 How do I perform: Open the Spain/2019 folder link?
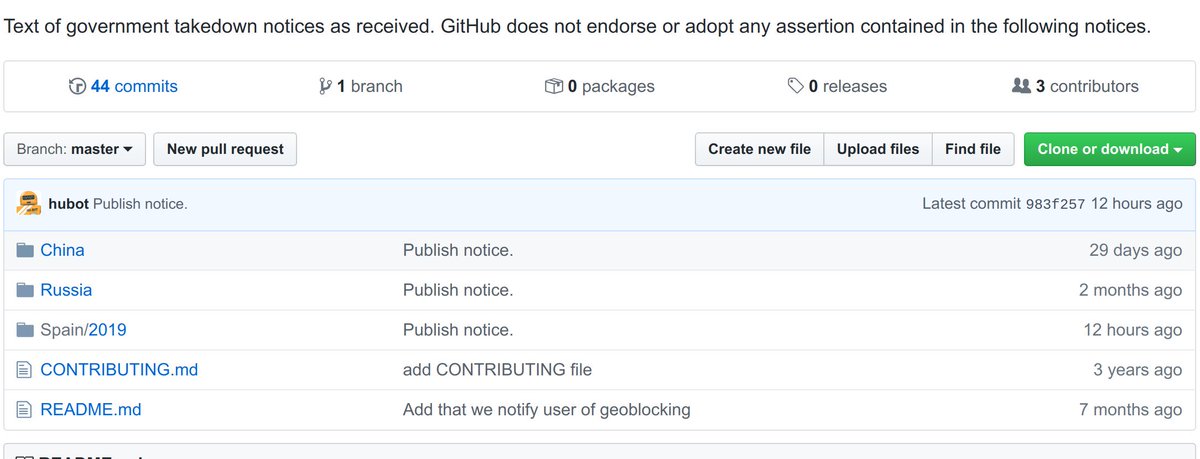(x=107, y=330)
